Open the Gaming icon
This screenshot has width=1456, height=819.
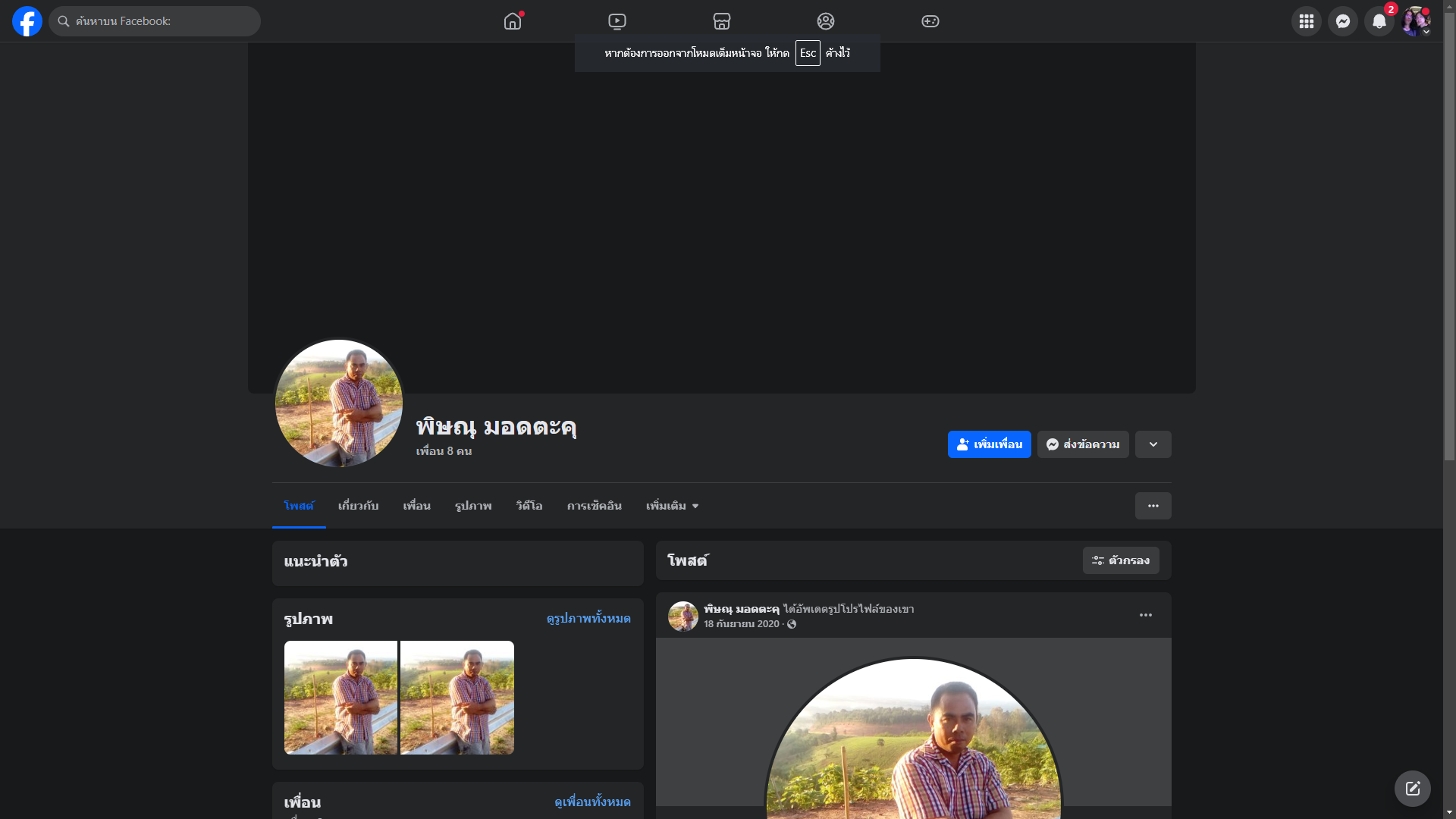tap(930, 21)
